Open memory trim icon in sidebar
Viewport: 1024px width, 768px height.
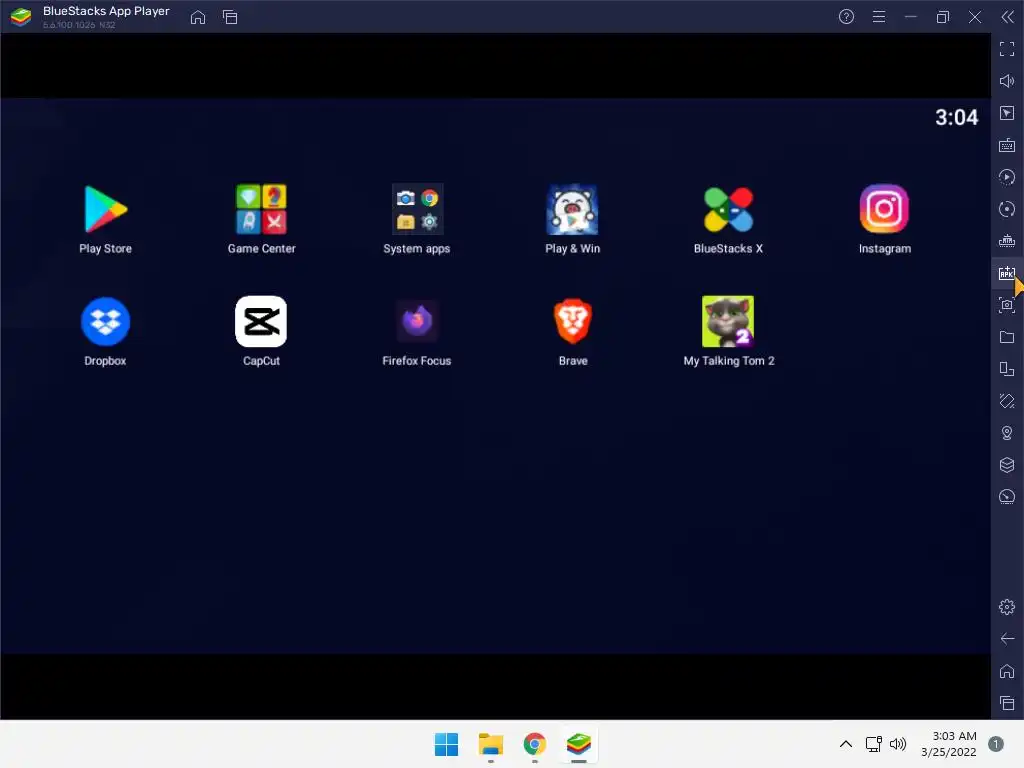[1007, 241]
